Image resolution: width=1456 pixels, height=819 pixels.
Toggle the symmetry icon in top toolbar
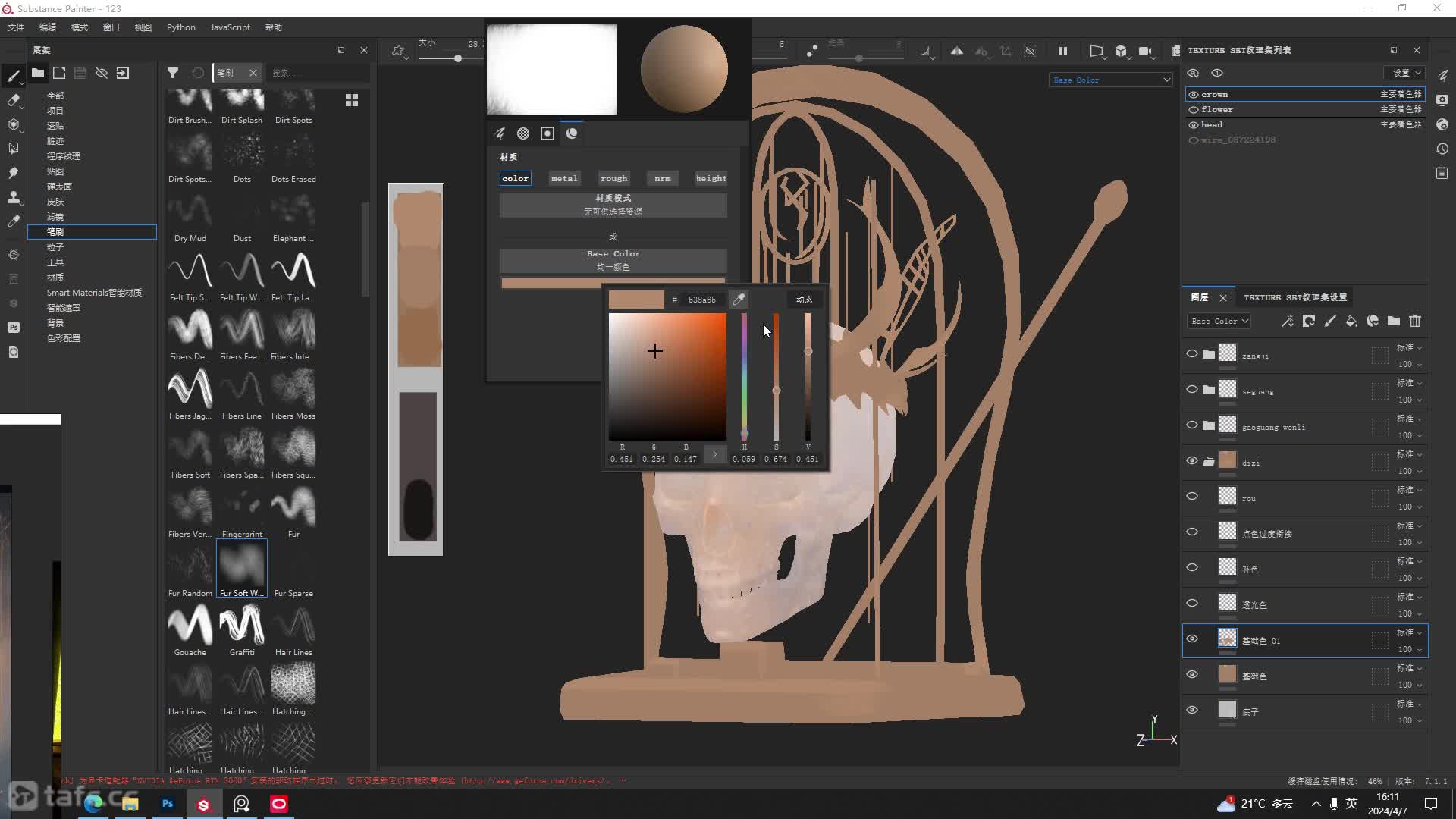(957, 51)
